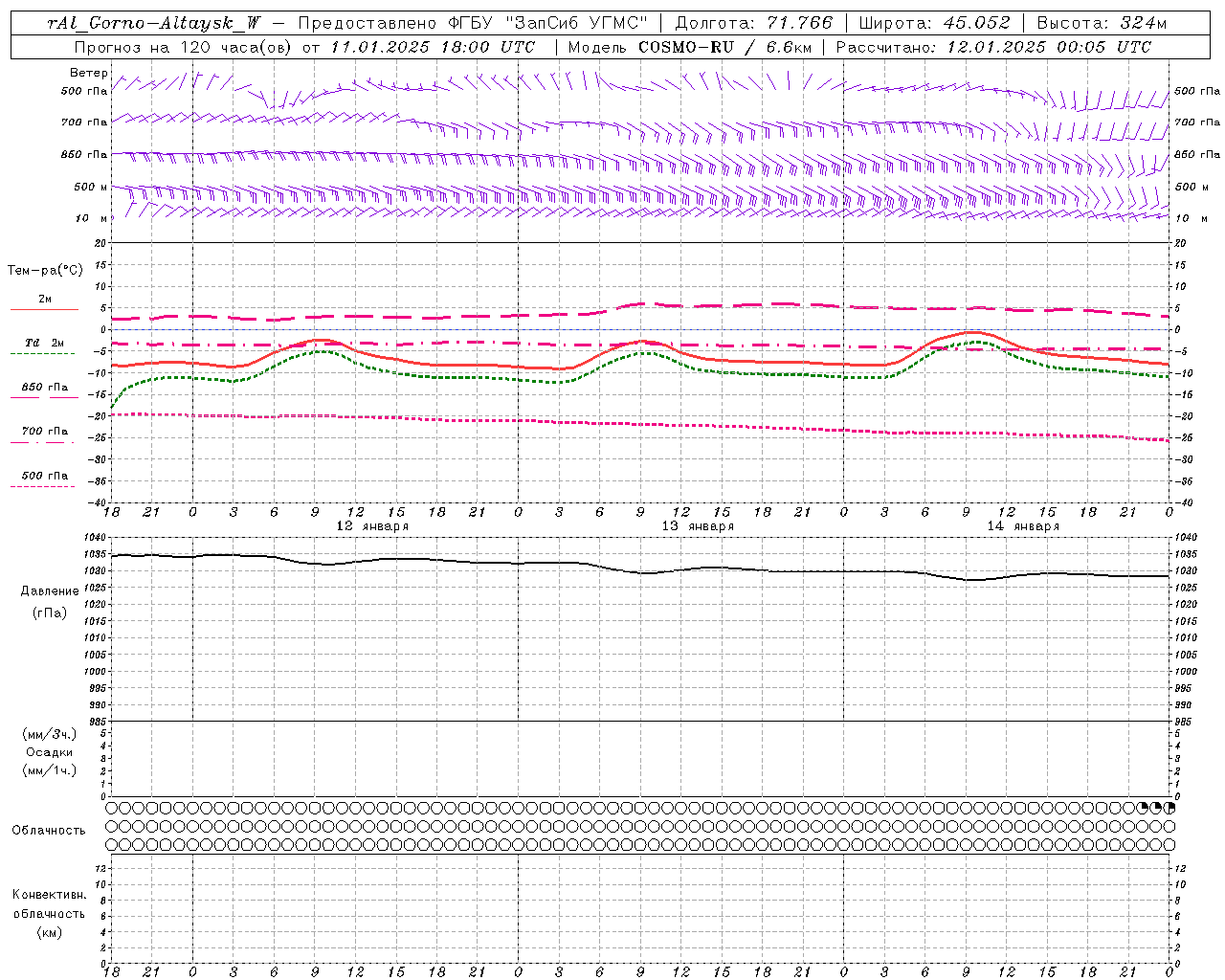The image size is (1225, 980).
Task: Click the 700 гПа wind level label on the right
Action: click(x=1197, y=122)
